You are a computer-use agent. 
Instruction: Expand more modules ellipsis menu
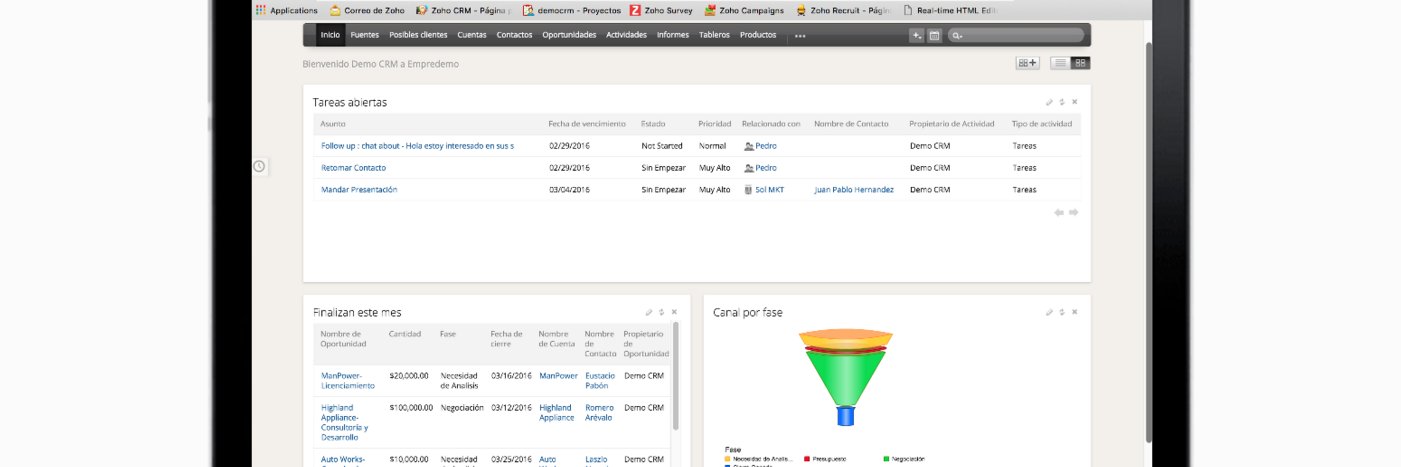pos(800,35)
